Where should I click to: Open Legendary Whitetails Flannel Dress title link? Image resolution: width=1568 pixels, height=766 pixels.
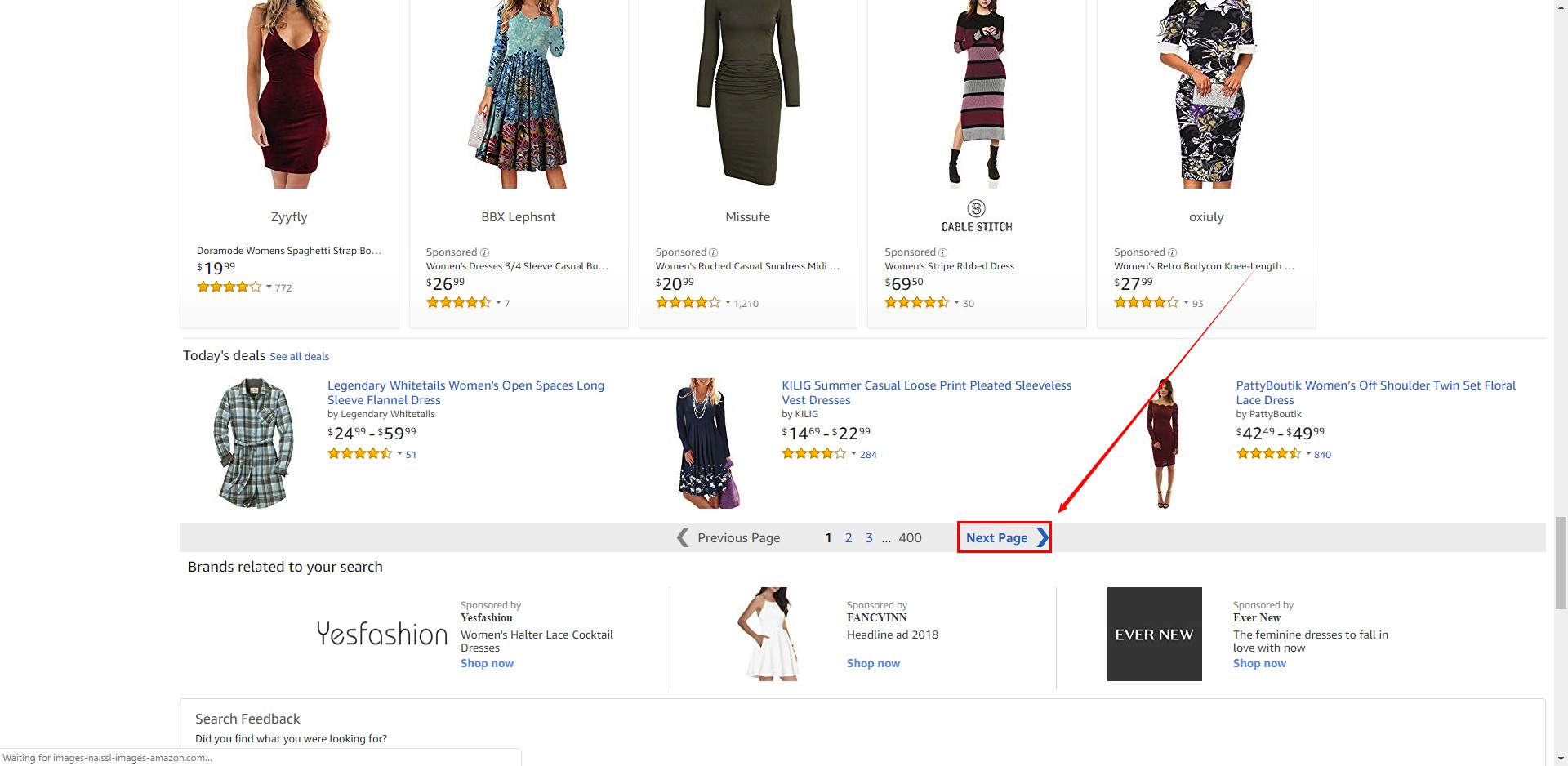[x=465, y=393]
